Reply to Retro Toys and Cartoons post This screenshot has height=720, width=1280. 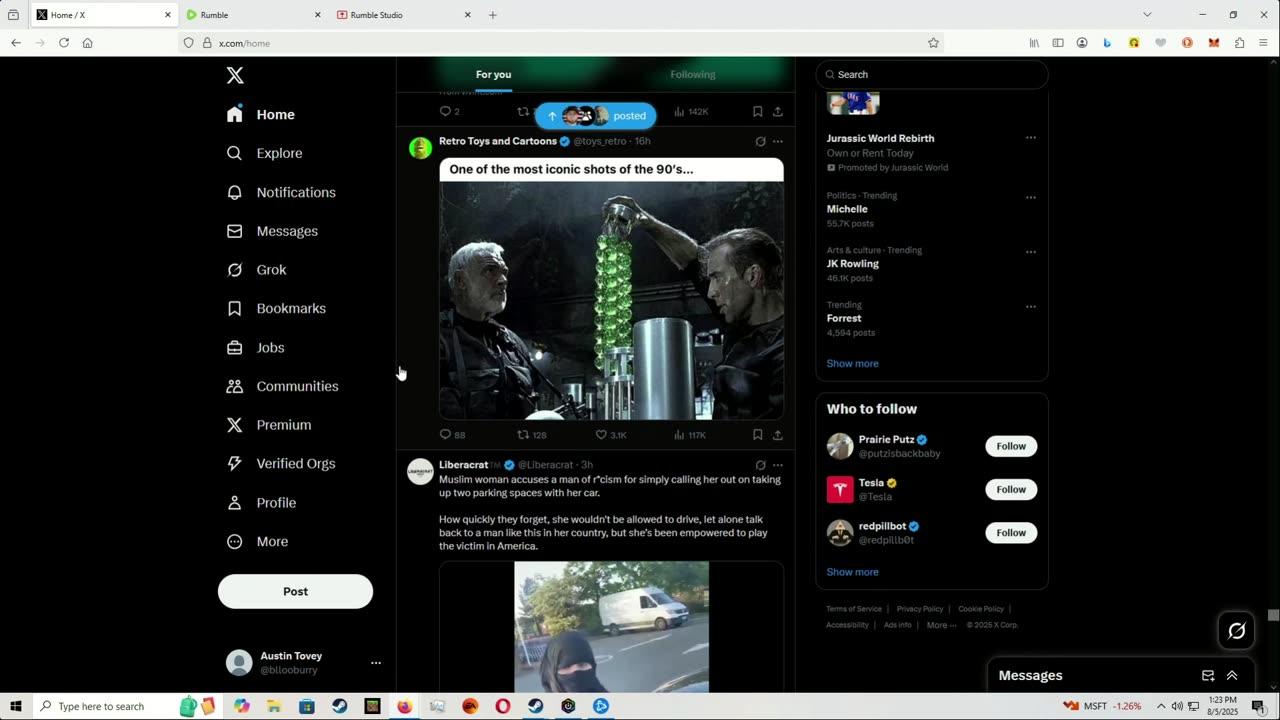tap(452, 435)
